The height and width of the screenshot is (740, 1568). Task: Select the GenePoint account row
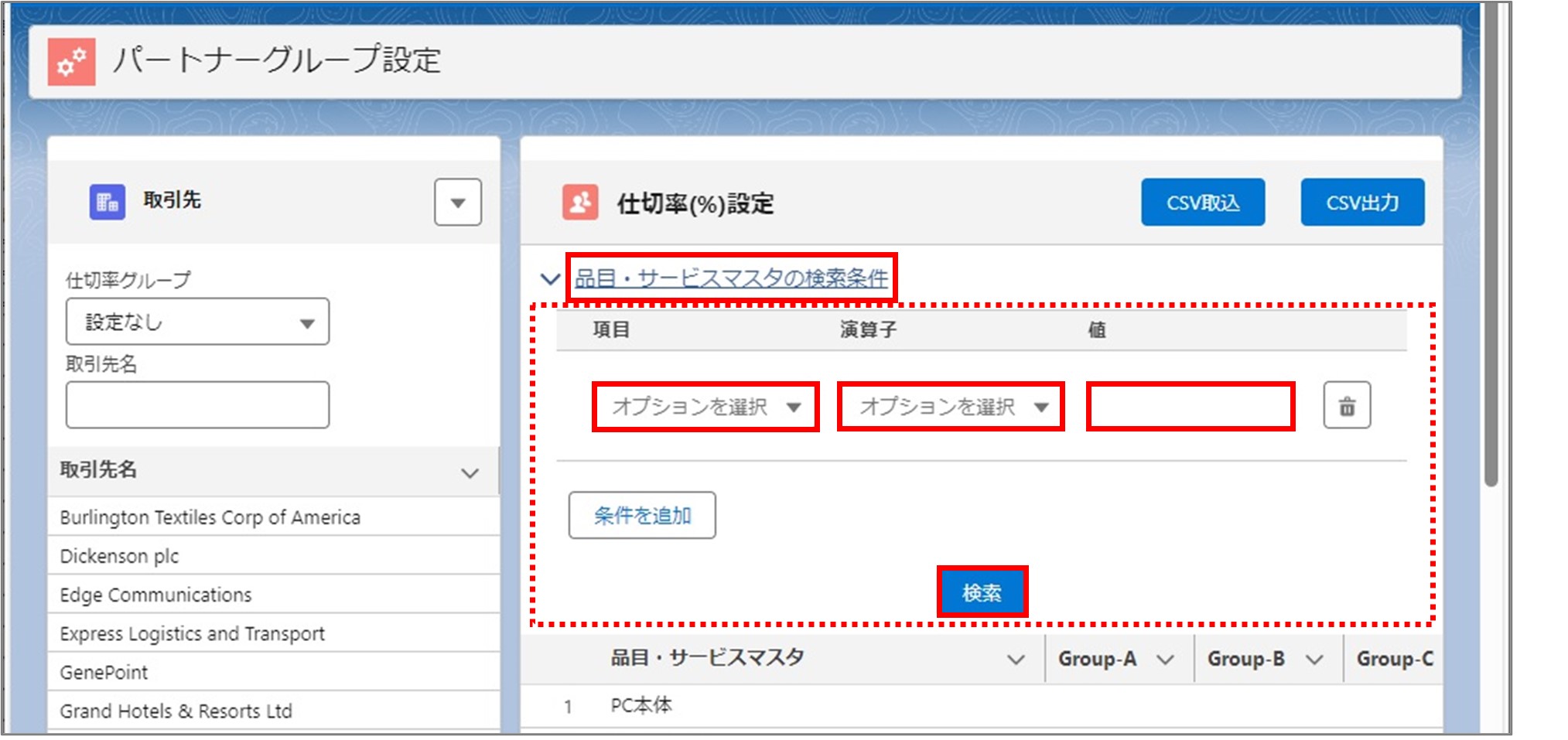273,671
